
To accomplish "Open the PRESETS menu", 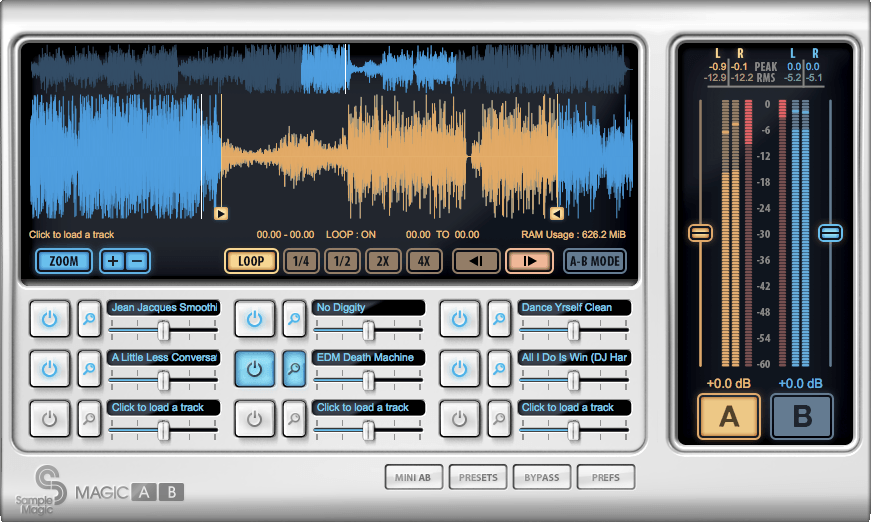I will [x=478, y=477].
